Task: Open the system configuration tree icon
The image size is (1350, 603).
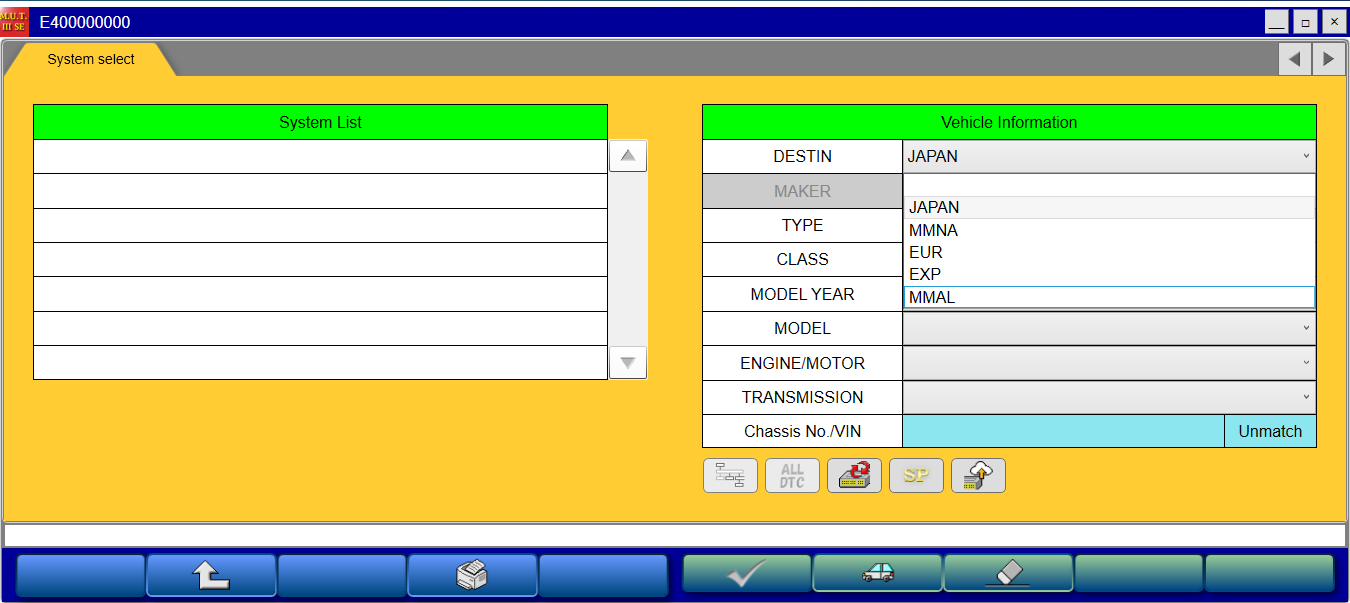Action: pyautogui.click(x=730, y=475)
